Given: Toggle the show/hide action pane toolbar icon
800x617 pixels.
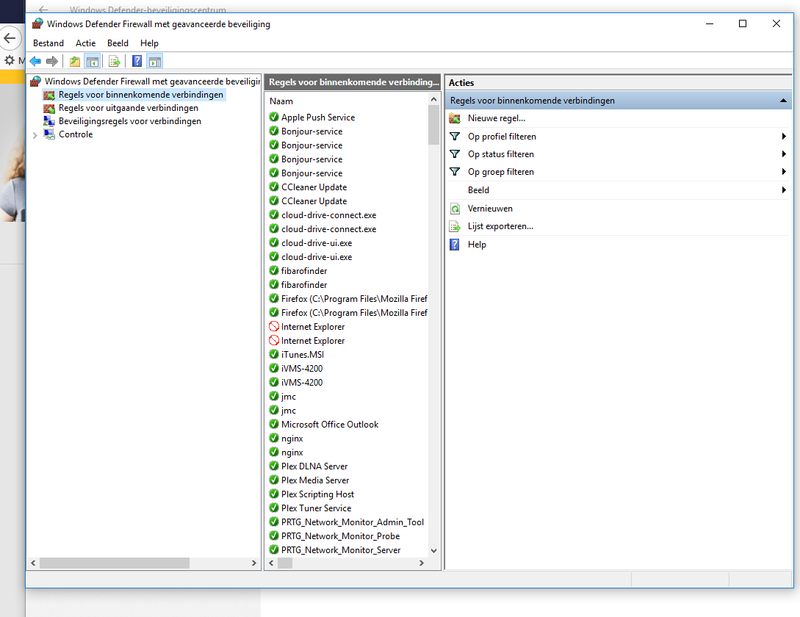Looking at the screenshot, I should 155,61.
